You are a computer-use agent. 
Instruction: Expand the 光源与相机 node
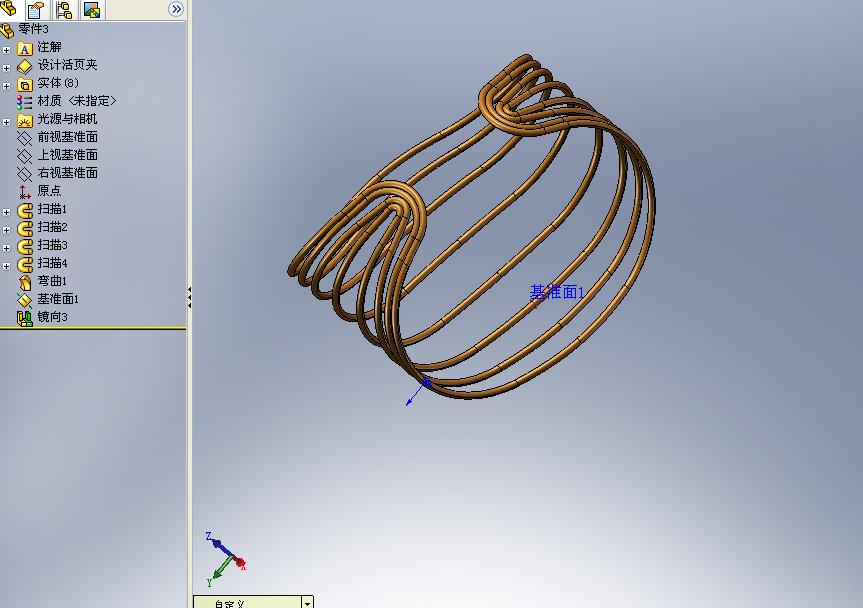pyautogui.click(x=7, y=122)
